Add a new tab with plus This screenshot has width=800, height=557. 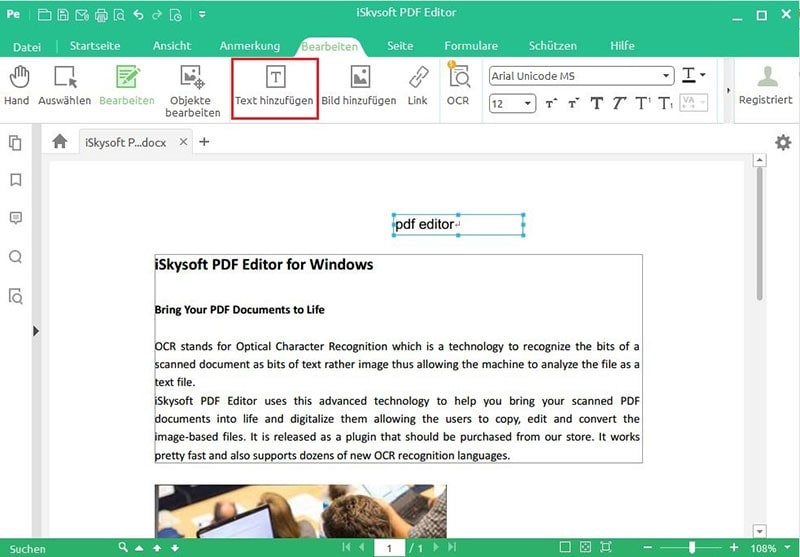[204, 142]
